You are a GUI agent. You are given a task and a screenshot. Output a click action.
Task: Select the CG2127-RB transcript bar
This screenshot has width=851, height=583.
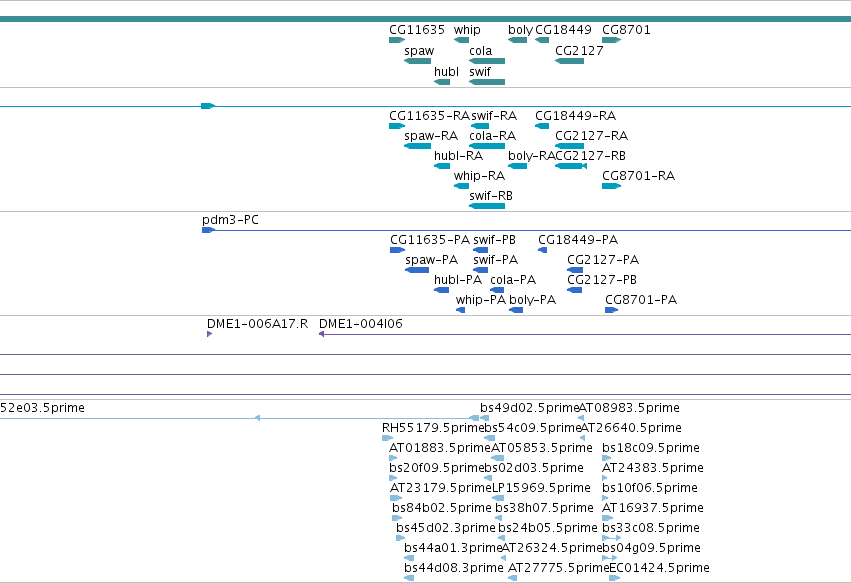click(x=571, y=166)
